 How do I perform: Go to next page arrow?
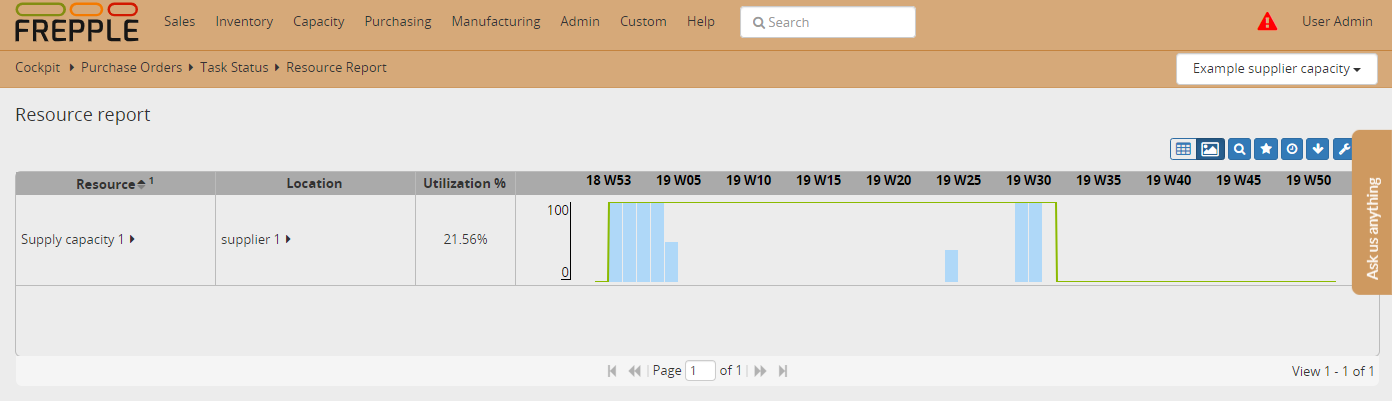click(x=760, y=371)
